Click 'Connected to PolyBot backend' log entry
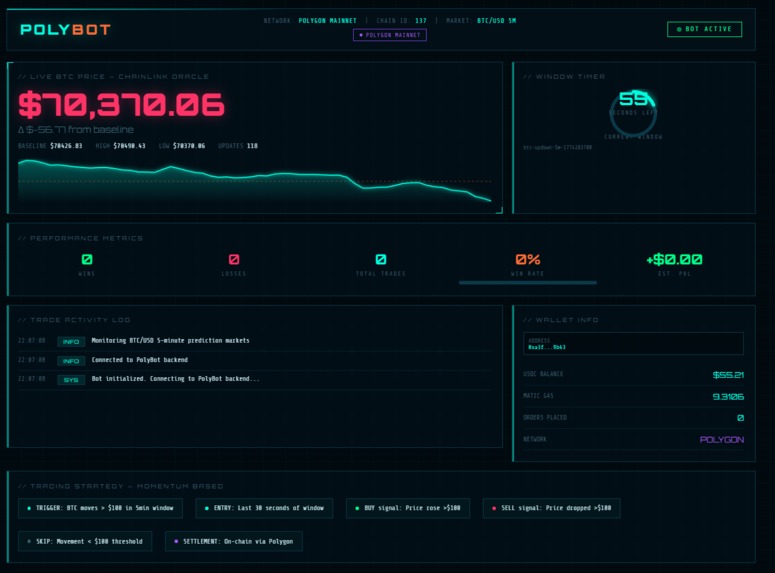This screenshot has width=775, height=573. pos(140,360)
